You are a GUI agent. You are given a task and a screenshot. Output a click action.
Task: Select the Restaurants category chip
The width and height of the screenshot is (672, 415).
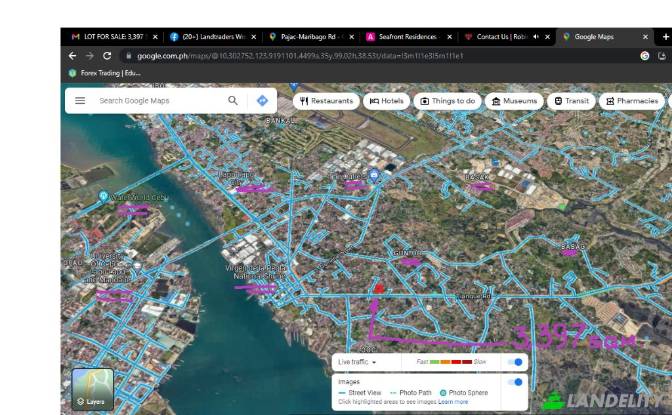click(x=326, y=101)
